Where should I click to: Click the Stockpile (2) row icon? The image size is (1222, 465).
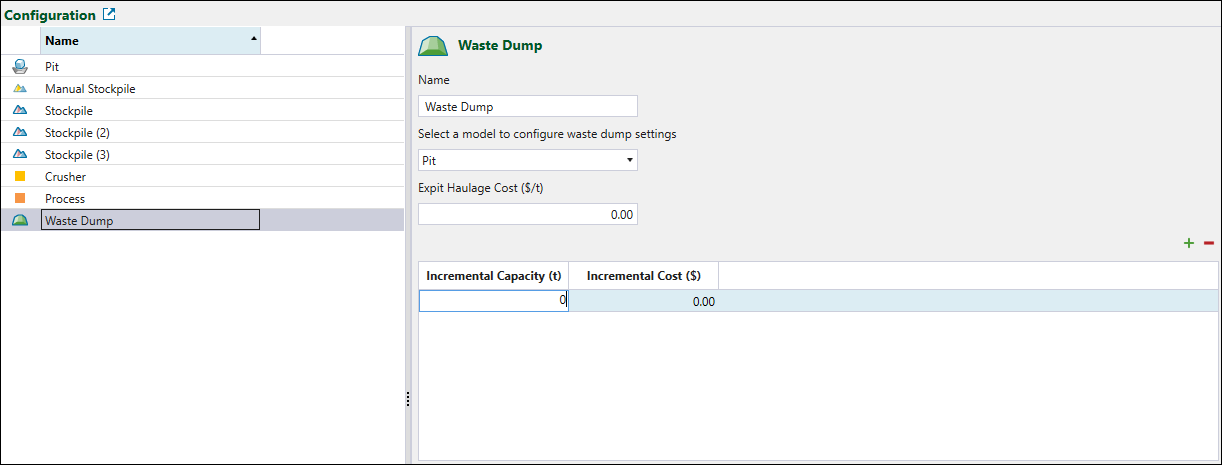pos(20,133)
